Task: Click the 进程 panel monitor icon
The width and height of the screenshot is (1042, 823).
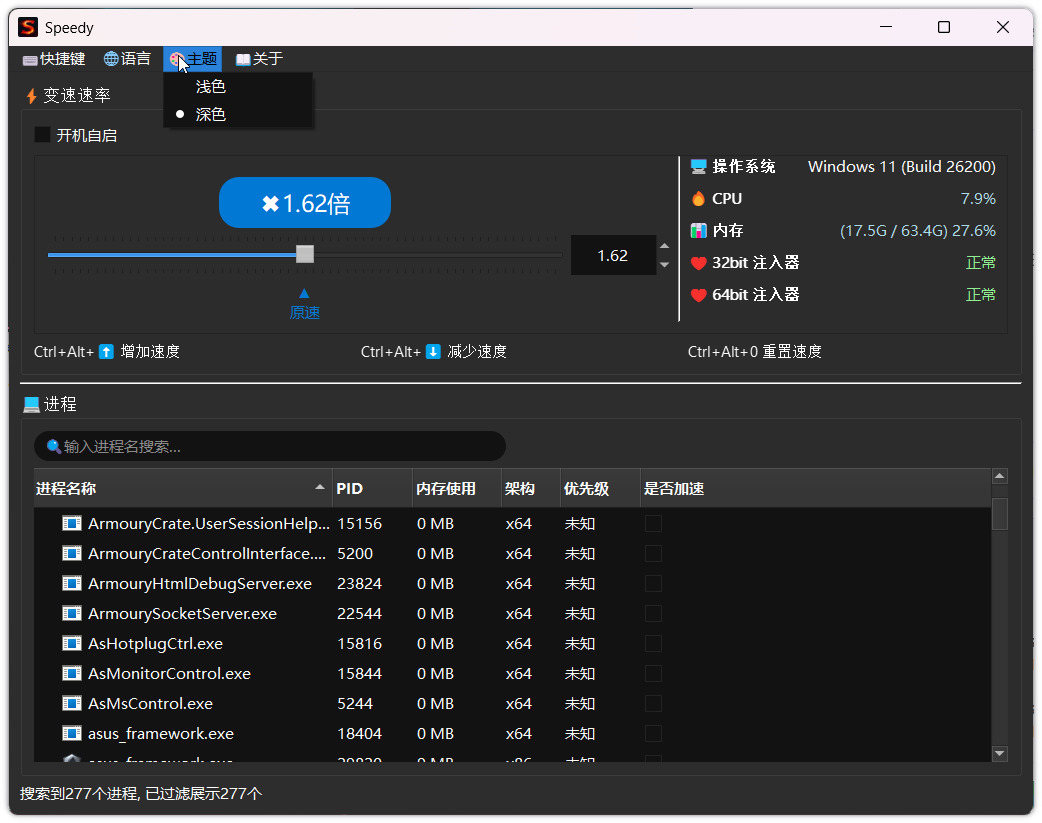Action: (30, 403)
